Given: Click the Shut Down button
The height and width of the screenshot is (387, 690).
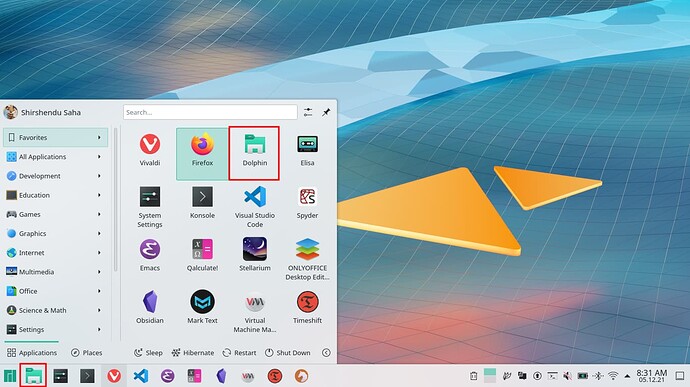Looking at the screenshot, I should pyautogui.click(x=288, y=353).
